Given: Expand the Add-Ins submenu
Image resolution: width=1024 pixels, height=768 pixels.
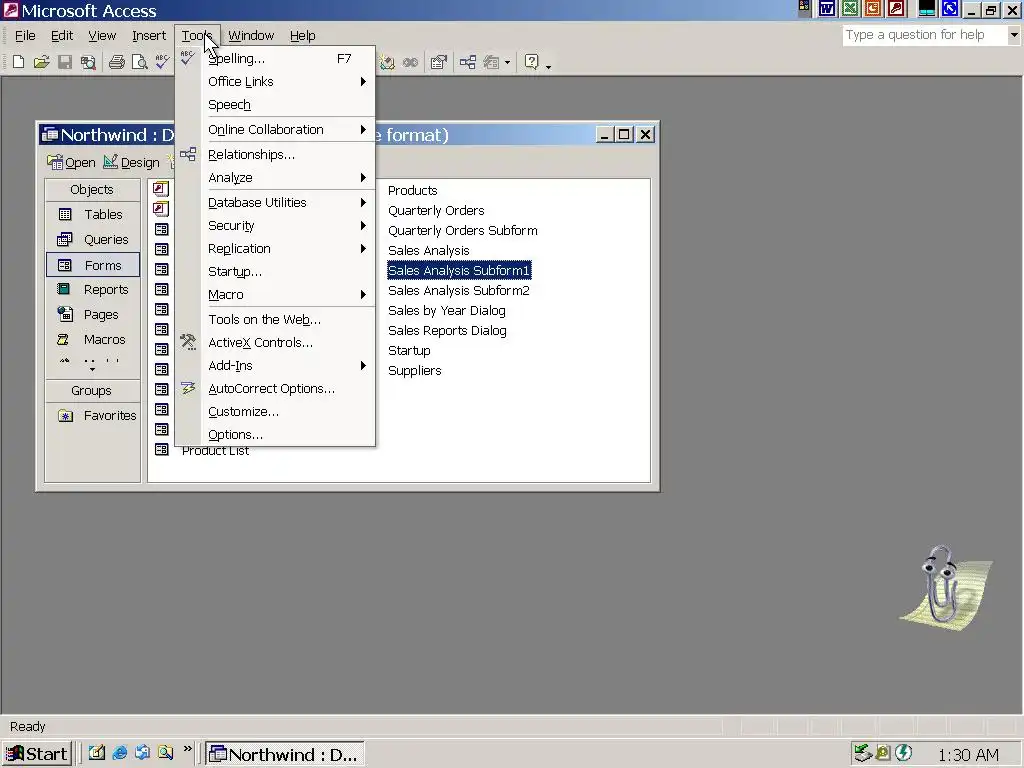Looking at the screenshot, I should (275, 366).
